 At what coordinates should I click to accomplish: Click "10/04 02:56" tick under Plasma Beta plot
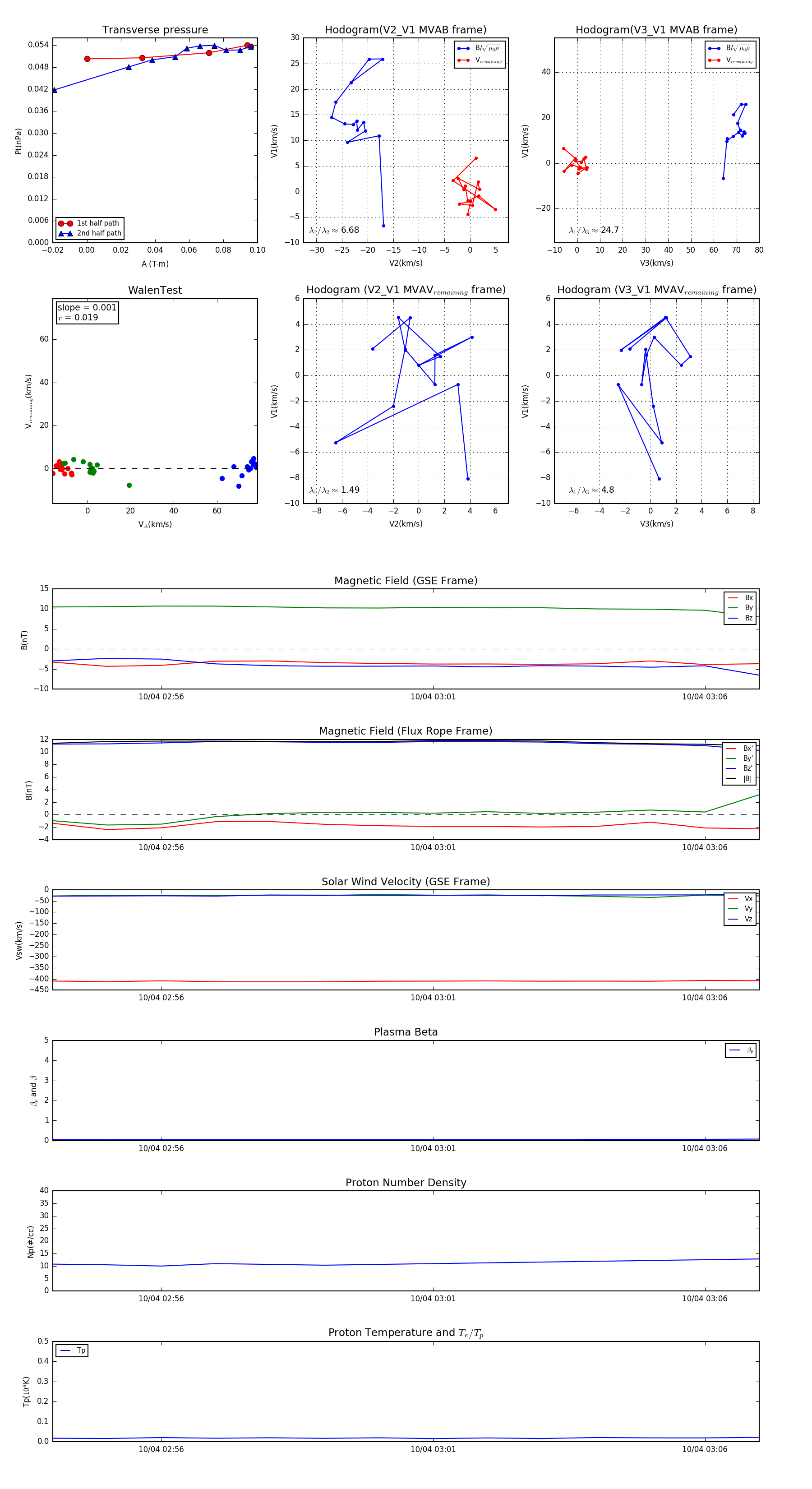click(x=161, y=1148)
